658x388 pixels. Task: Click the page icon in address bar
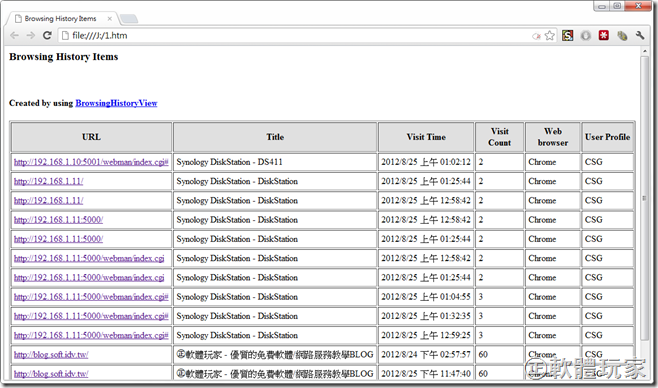coord(65,36)
